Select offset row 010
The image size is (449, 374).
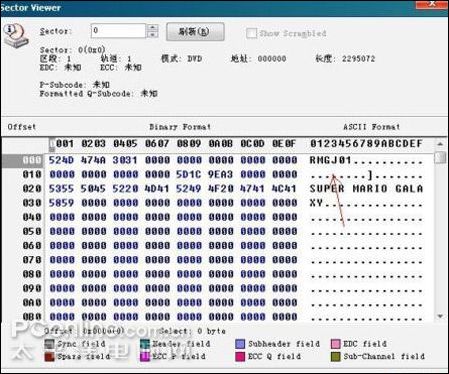[32, 174]
